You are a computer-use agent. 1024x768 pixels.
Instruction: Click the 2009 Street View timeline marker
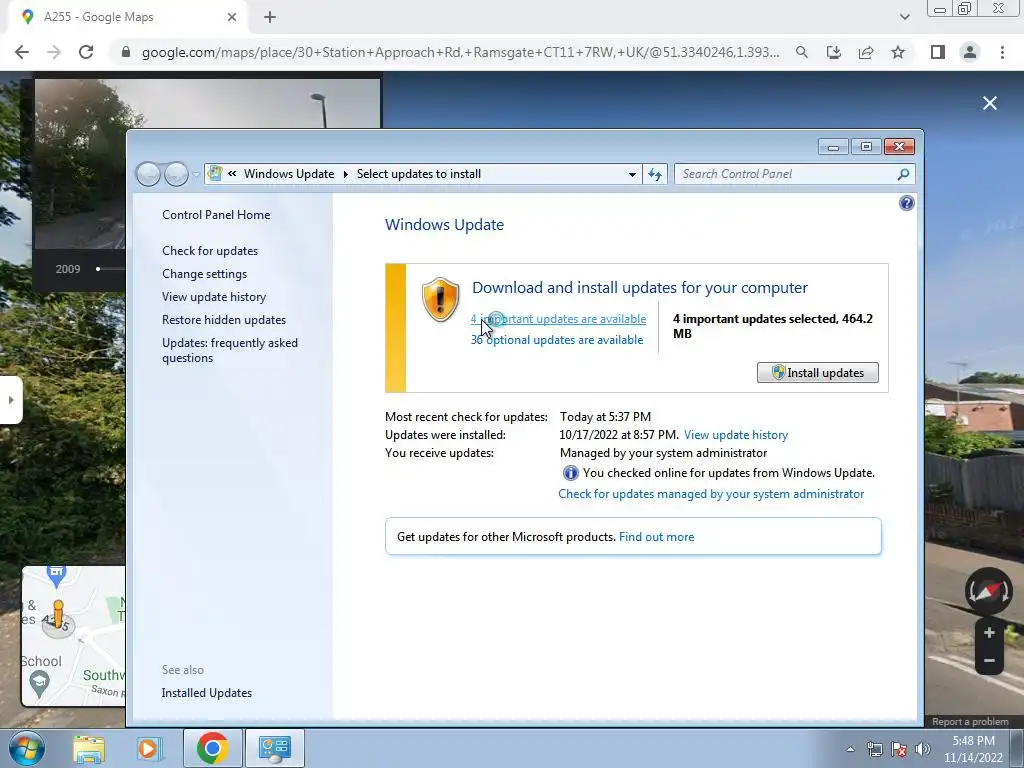(x=98, y=269)
